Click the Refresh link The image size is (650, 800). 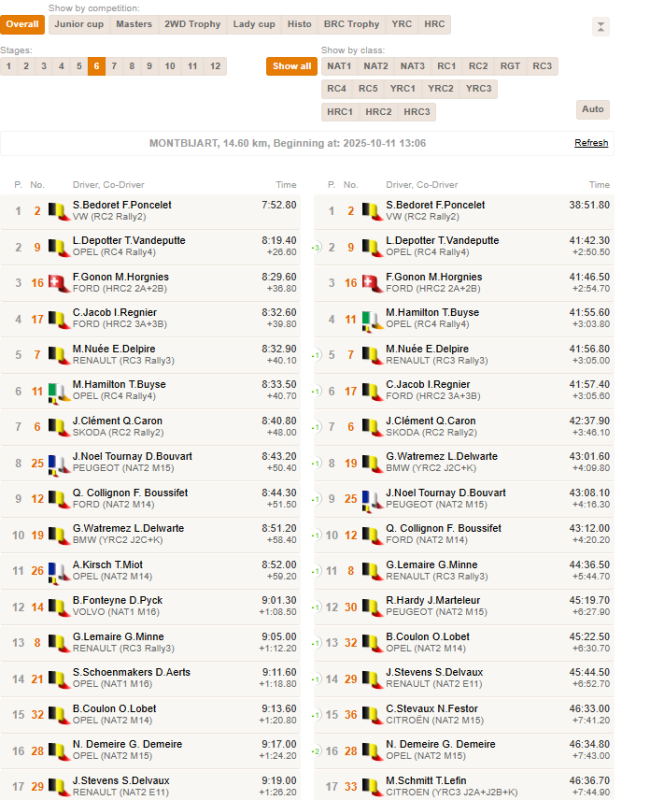(x=590, y=143)
